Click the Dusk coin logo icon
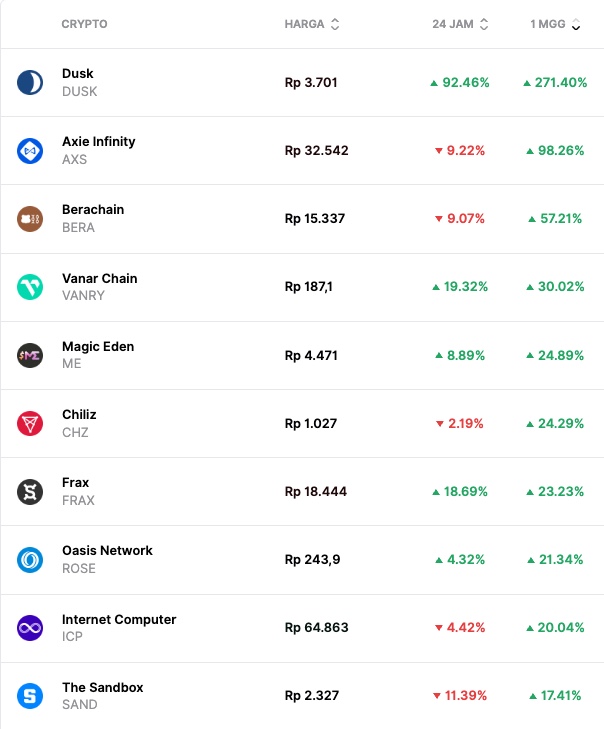604x729 pixels. [30, 82]
